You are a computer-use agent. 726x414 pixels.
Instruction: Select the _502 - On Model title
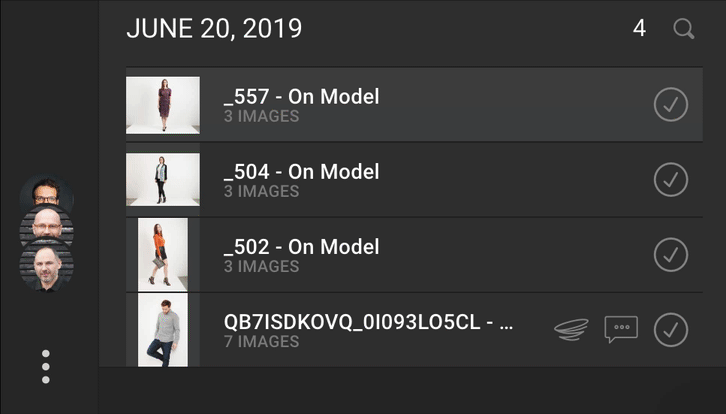click(x=301, y=247)
